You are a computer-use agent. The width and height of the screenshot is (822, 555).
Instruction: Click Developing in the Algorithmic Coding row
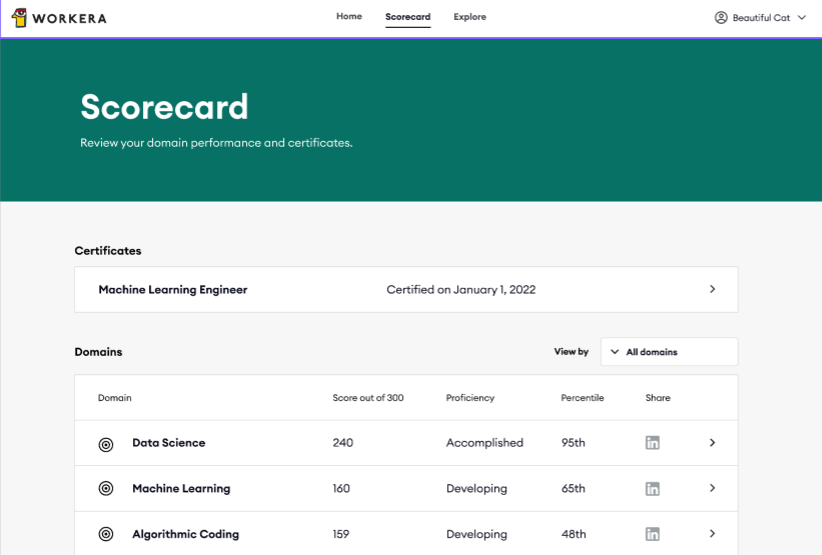click(477, 534)
